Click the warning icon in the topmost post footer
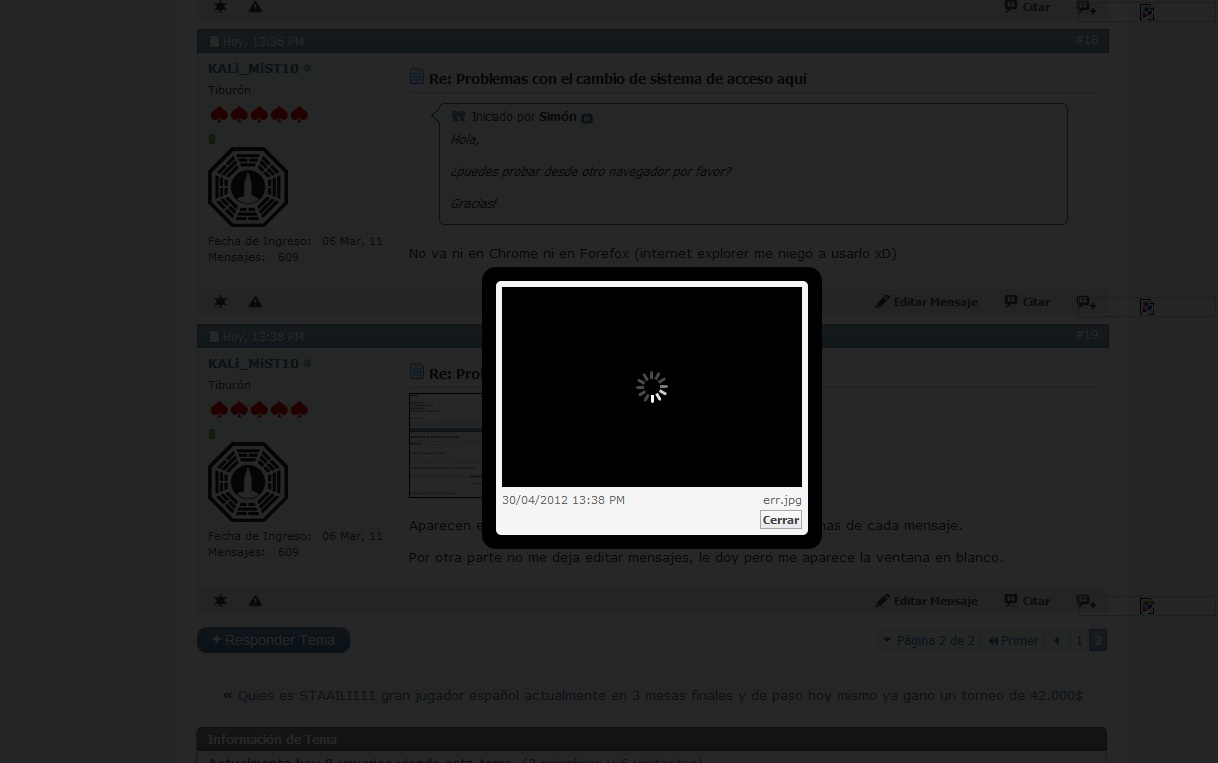 255,7
